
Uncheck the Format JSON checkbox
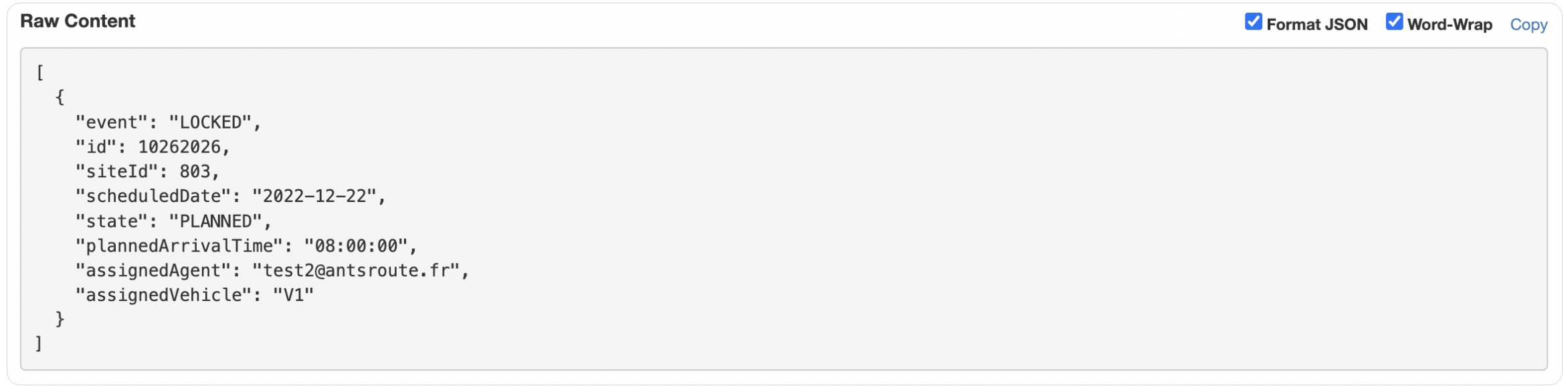1253,21
